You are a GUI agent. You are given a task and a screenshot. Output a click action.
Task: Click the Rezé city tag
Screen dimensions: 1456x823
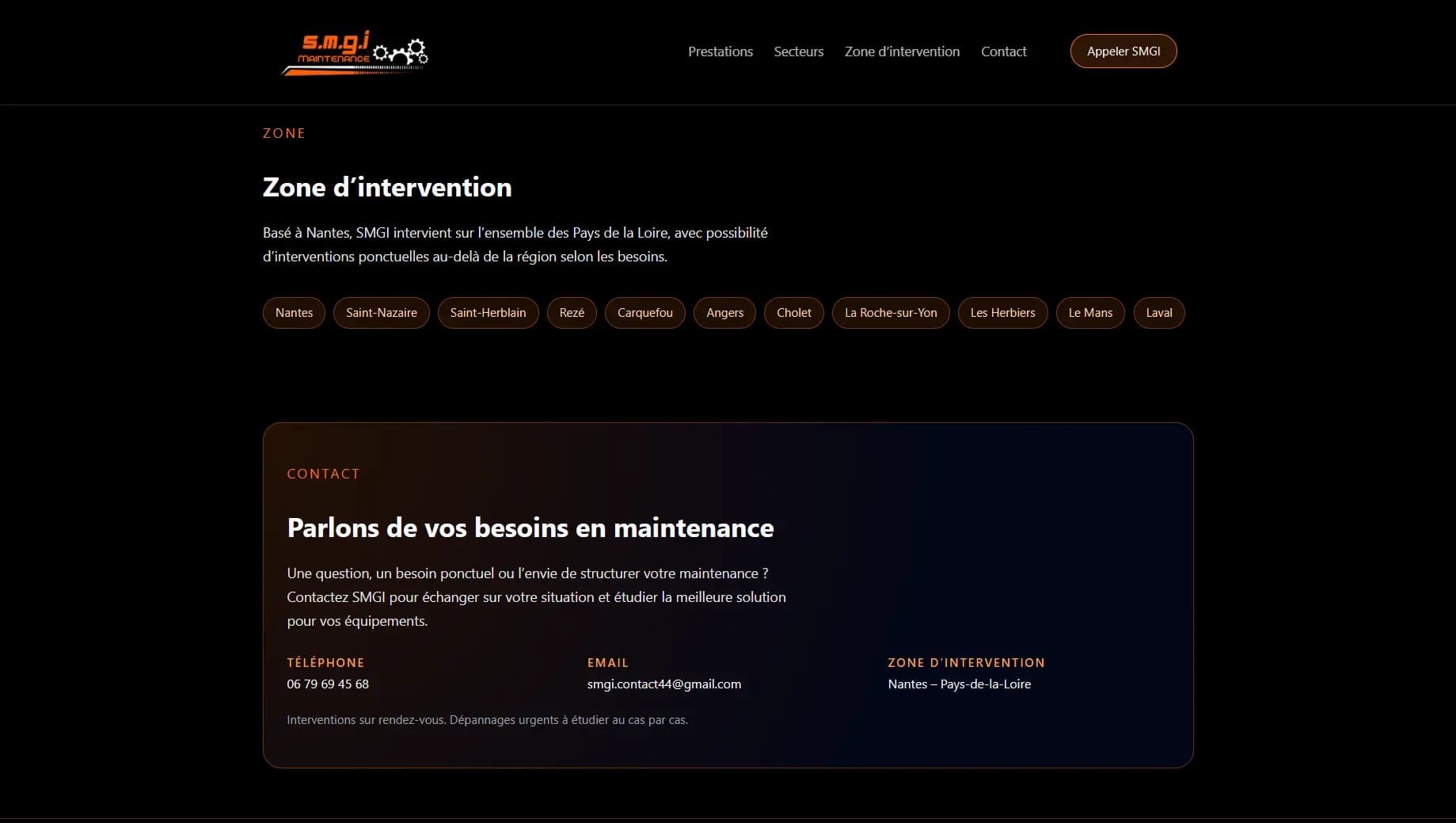pos(572,313)
